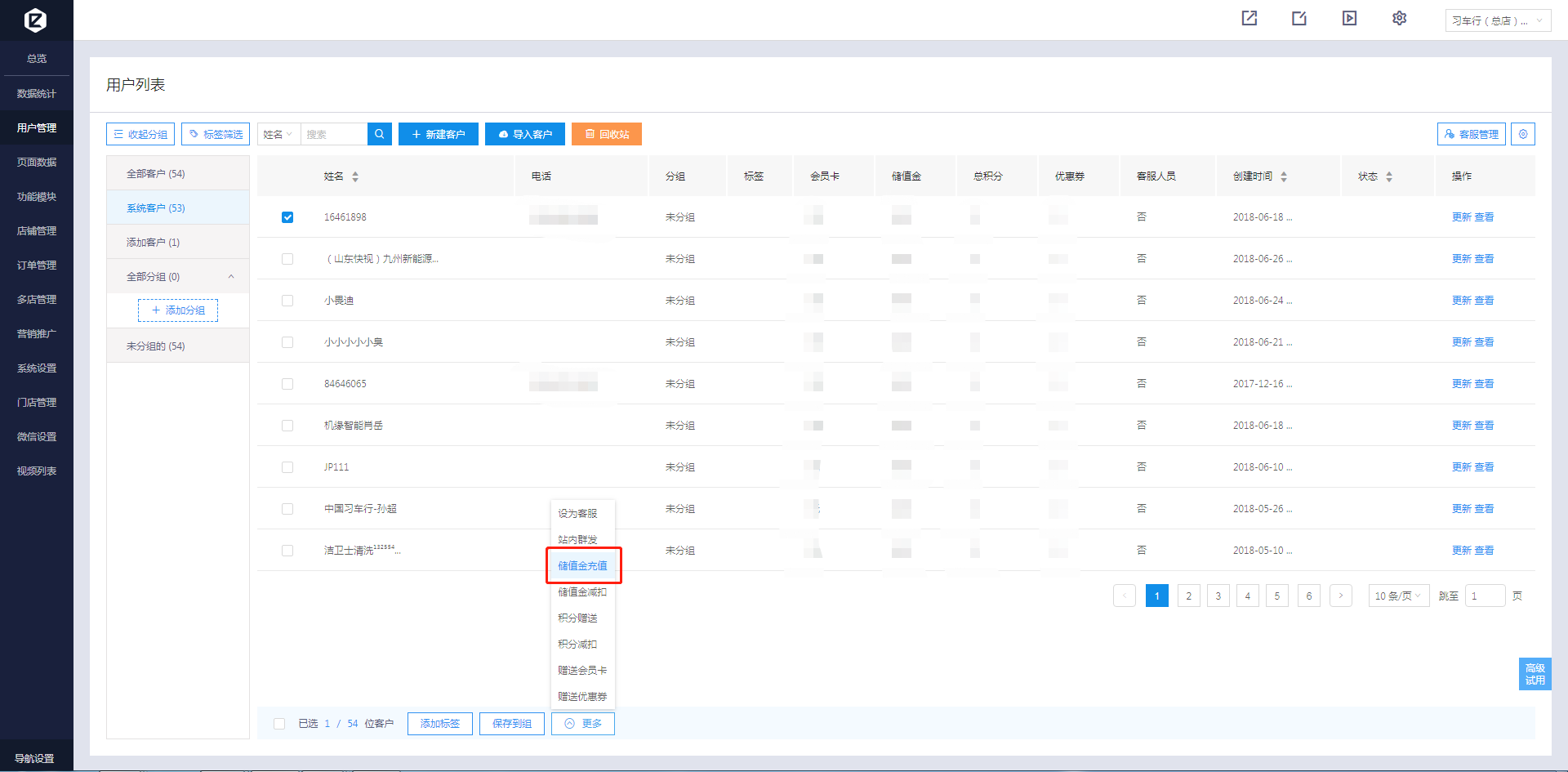Go to page 3 in pagination
The height and width of the screenshot is (772, 1568).
[x=1218, y=596]
